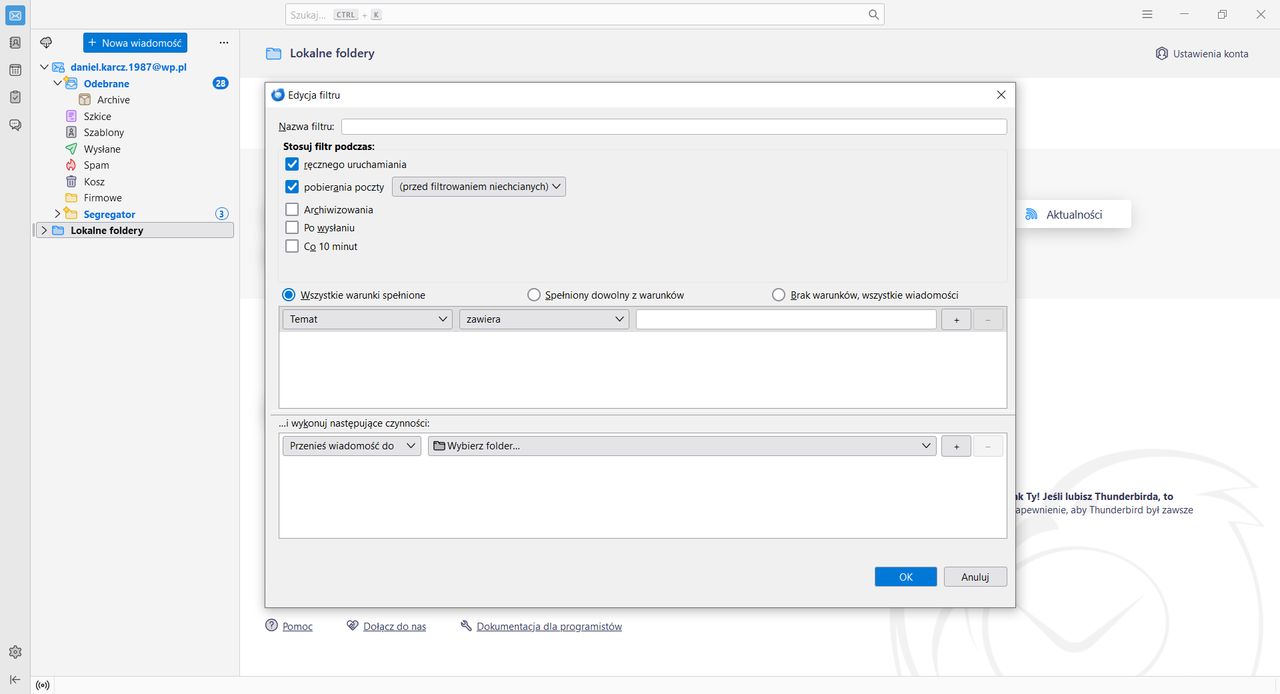Viewport: 1280px width, 694px height.
Task: Click the get messages cloud icon
Action: tap(46, 43)
